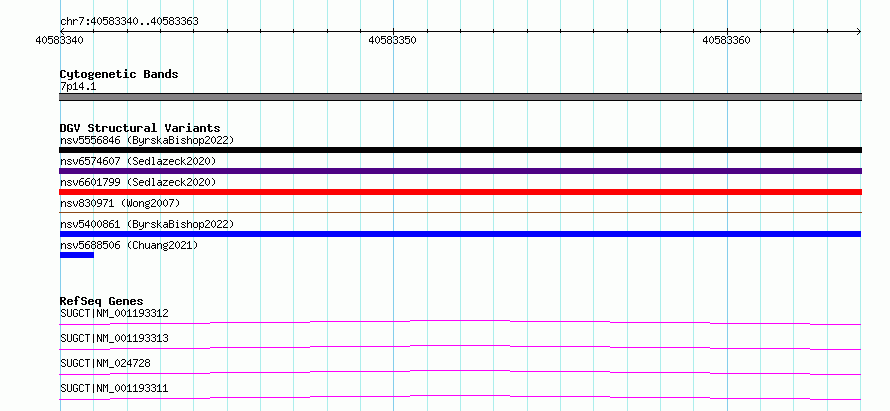Select the purple nsv6574607 variant bar
890x411 pixels.
click(460, 171)
